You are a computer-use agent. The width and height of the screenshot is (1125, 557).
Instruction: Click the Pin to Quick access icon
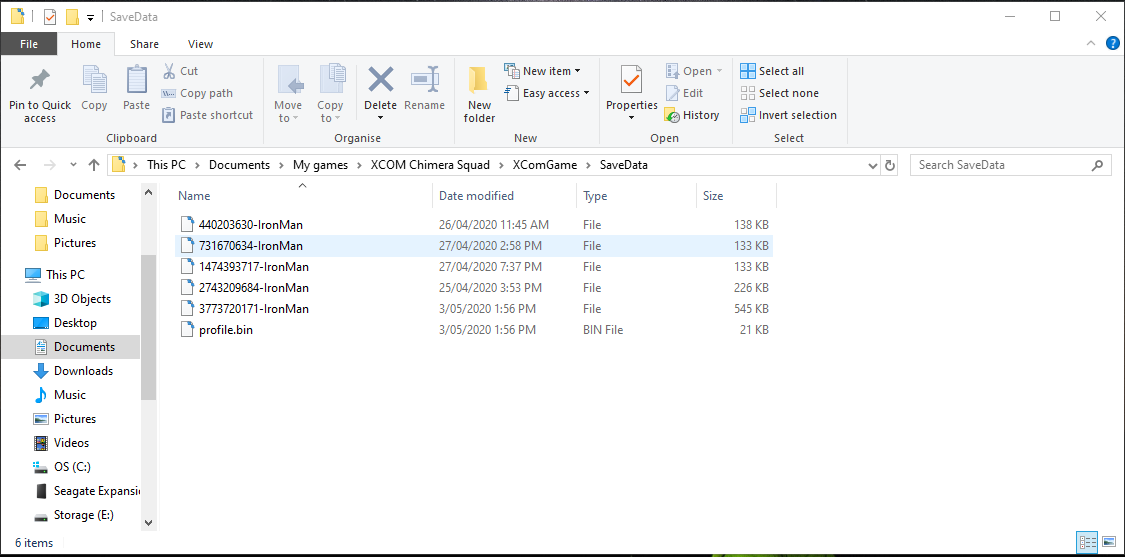pyautogui.click(x=40, y=80)
